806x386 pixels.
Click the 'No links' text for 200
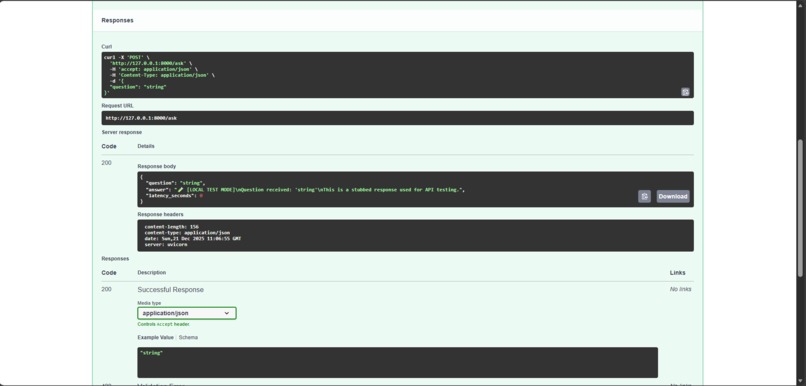(x=681, y=289)
